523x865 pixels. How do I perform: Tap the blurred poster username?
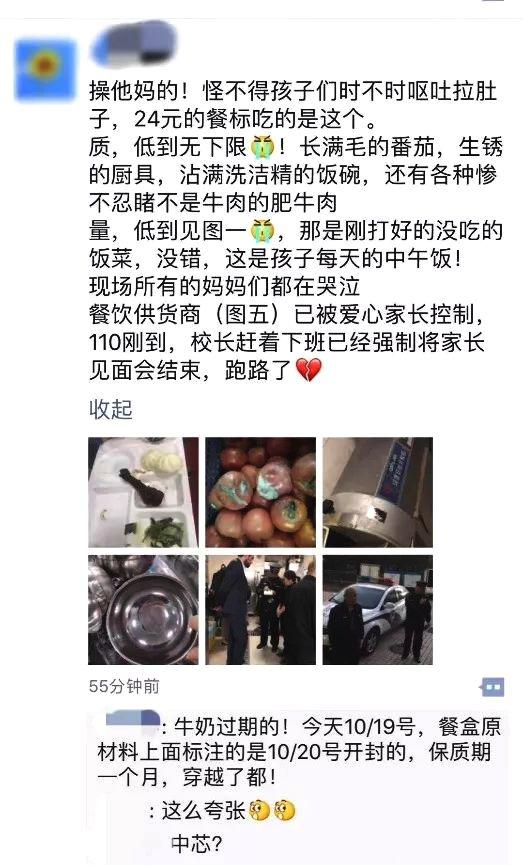[x=134, y=43]
